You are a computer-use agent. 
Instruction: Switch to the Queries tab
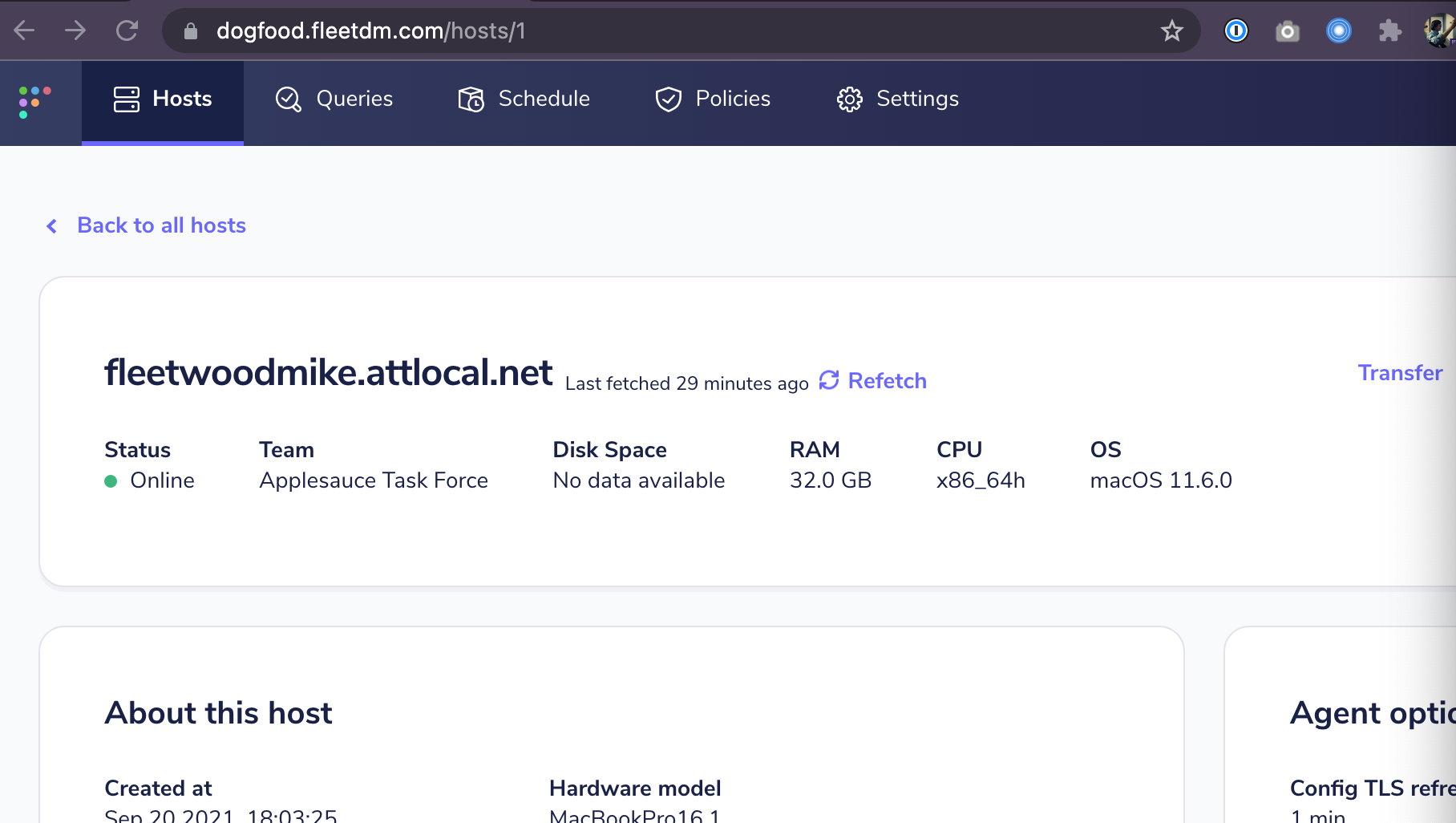(355, 99)
